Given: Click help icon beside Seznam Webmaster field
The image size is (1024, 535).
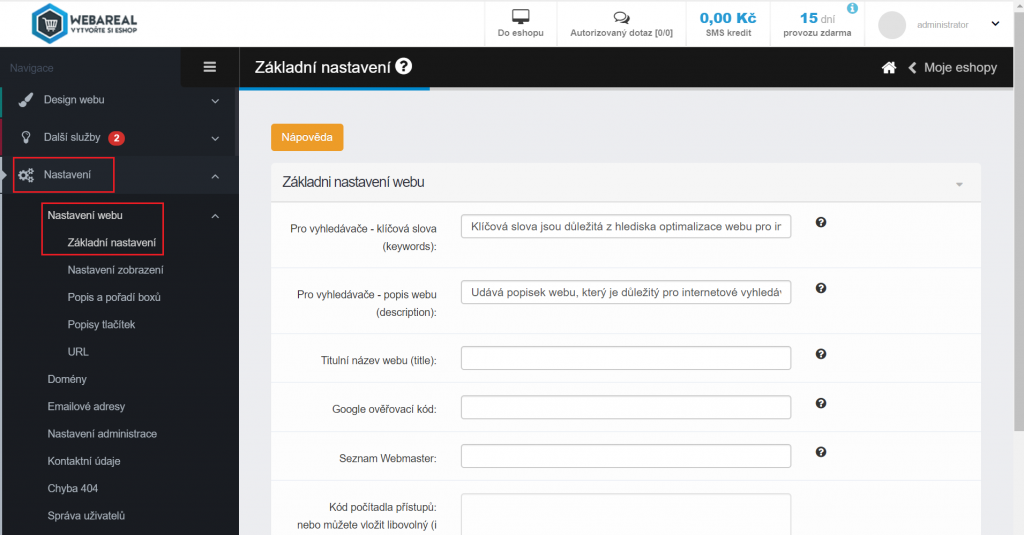Looking at the screenshot, I should [821, 452].
